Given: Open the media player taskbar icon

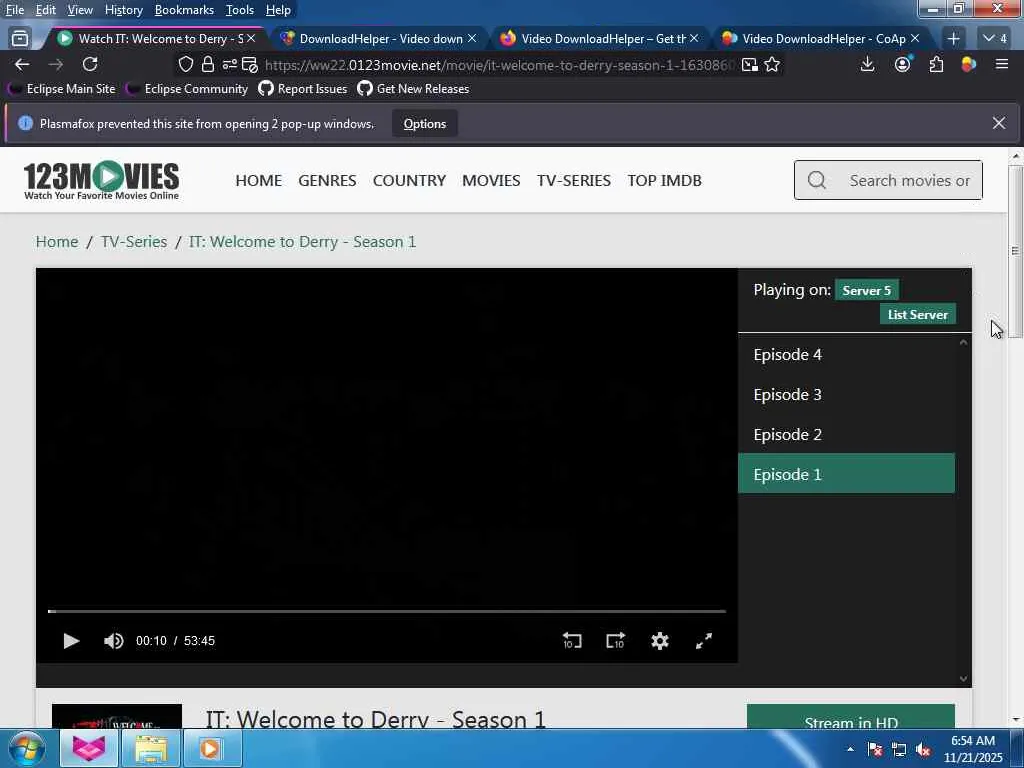Looking at the screenshot, I should click(x=212, y=748).
